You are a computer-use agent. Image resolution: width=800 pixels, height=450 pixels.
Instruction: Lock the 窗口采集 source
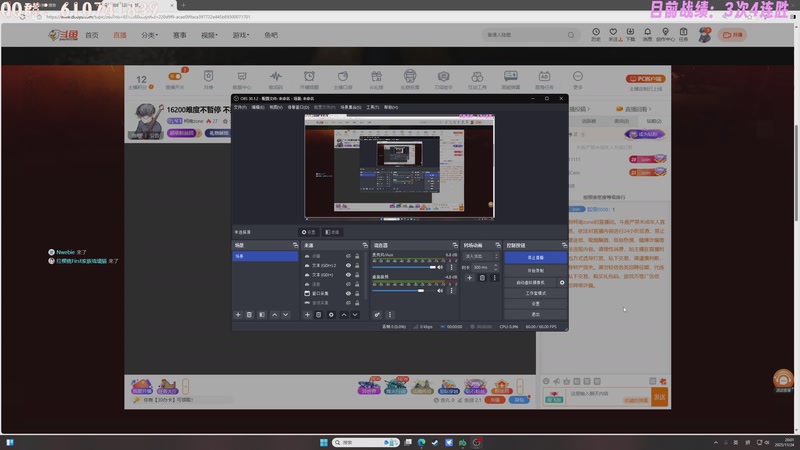[x=357, y=293]
